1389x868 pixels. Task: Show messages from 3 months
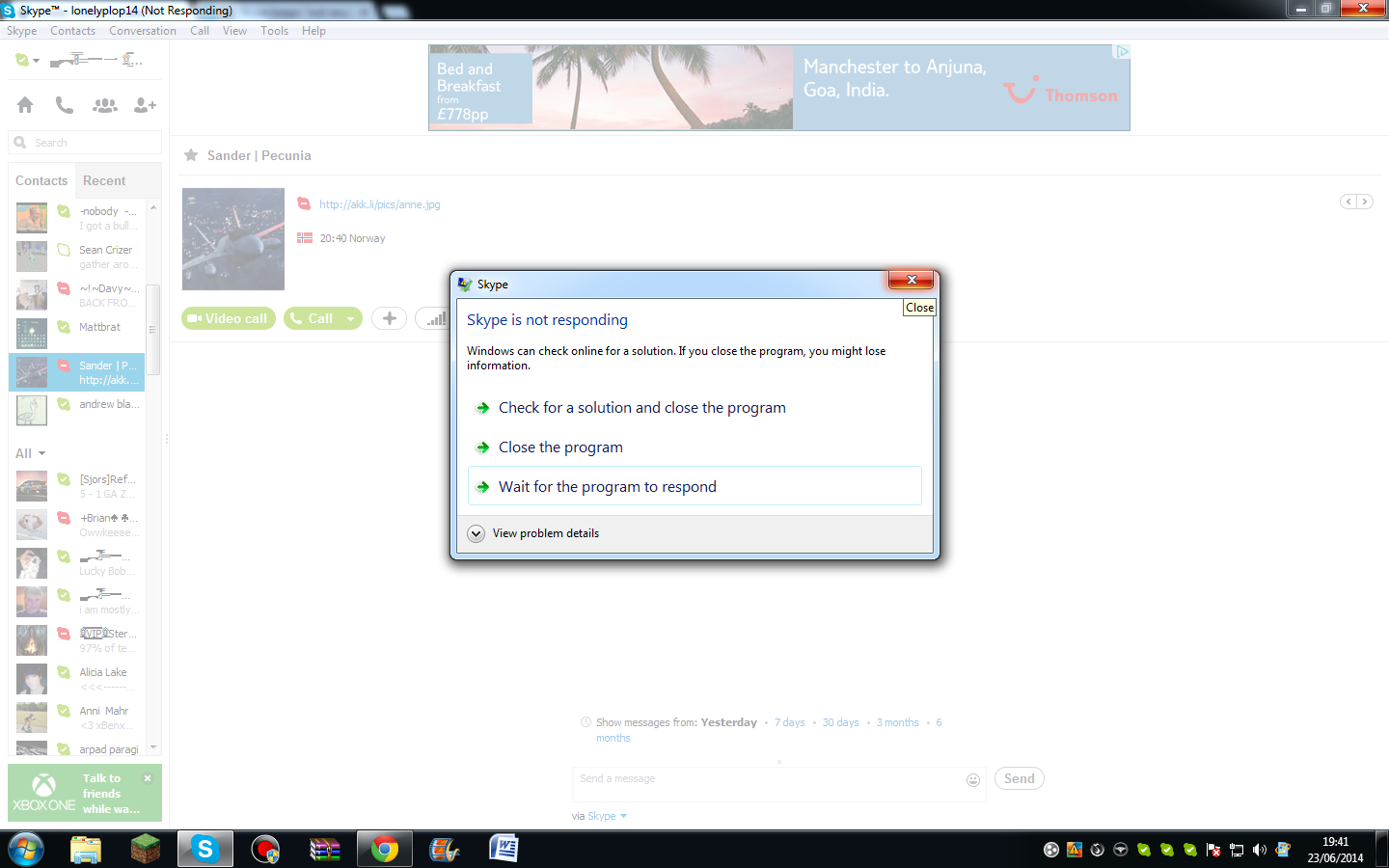click(x=897, y=722)
